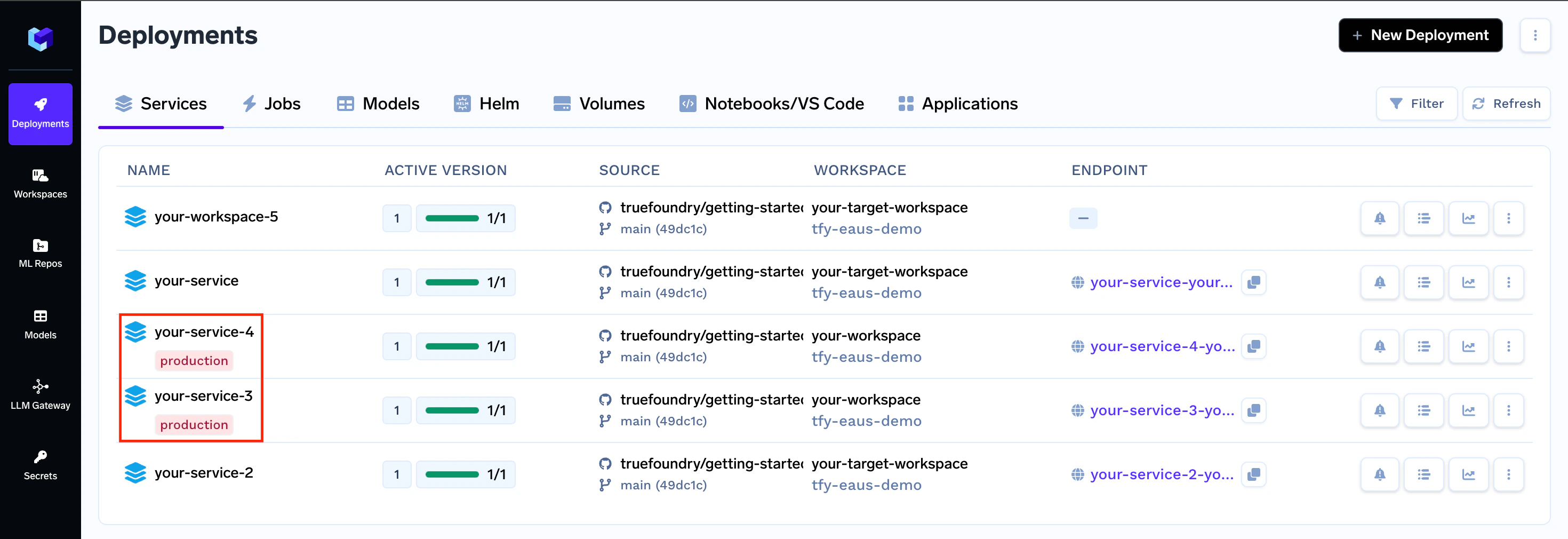Screen dimensions: 1568x539
Task: View metrics chart icon for your-service-4
Action: (1468, 346)
